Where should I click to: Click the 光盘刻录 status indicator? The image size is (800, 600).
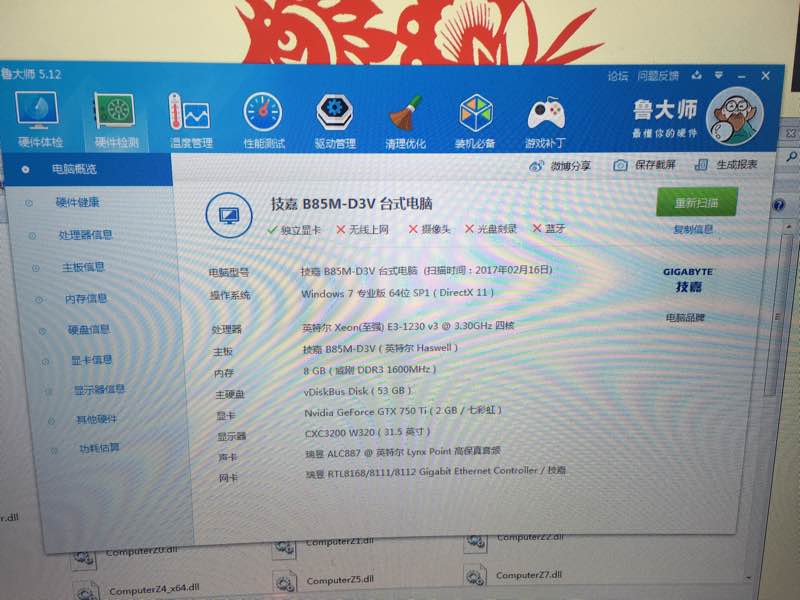pos(491,229)
